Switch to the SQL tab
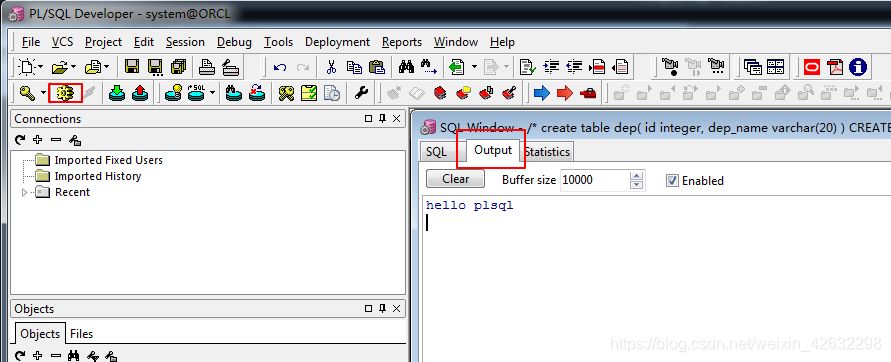891x362 pixels. (x=437, y=152)
